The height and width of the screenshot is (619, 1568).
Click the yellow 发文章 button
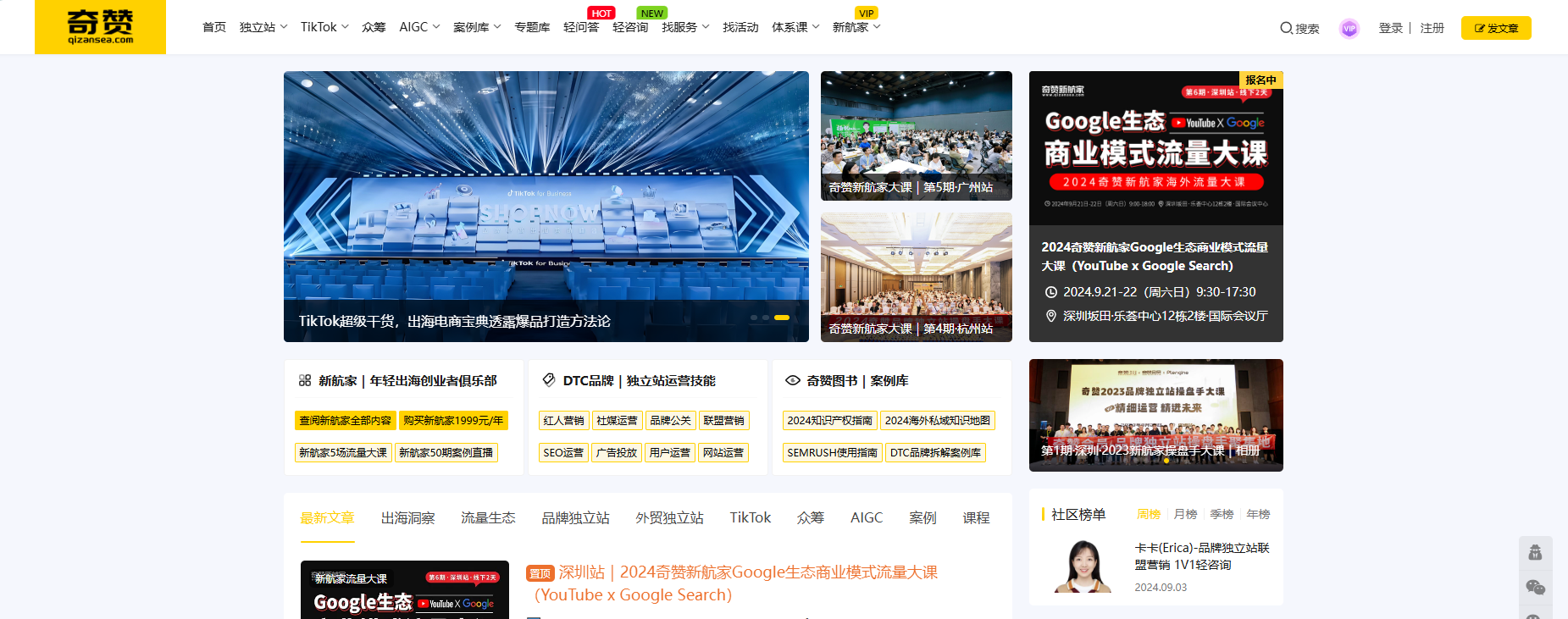[1496, 28]
